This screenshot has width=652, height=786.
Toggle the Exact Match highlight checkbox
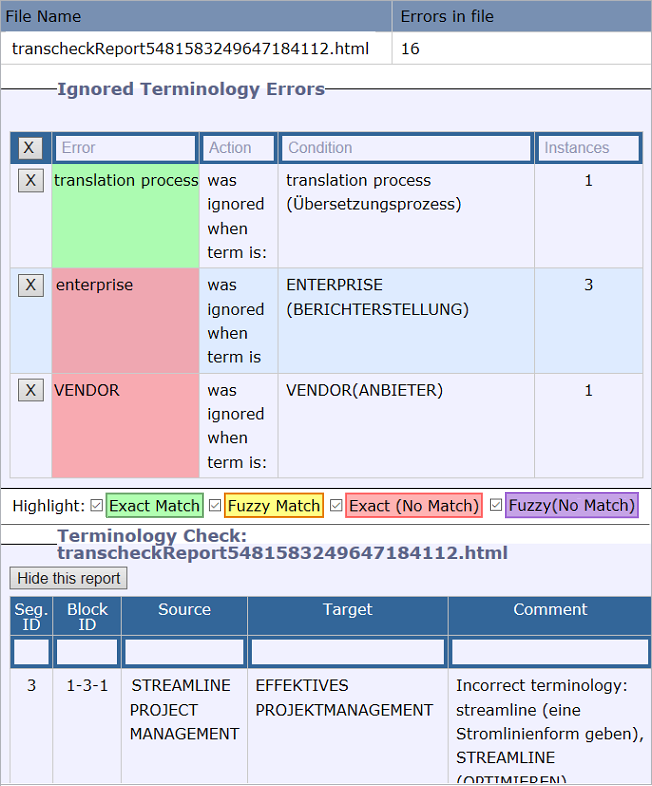point(96,506)
